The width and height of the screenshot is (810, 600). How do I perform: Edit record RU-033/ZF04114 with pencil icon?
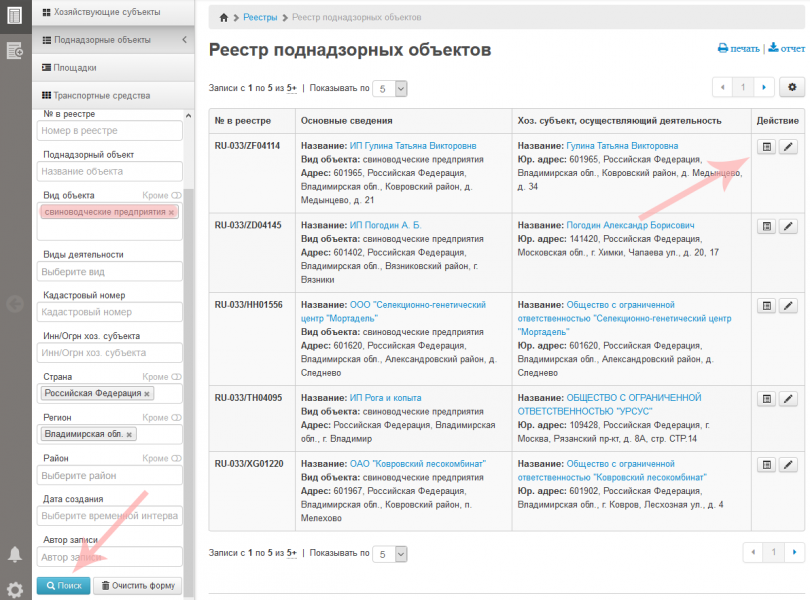tap(788, 147)
